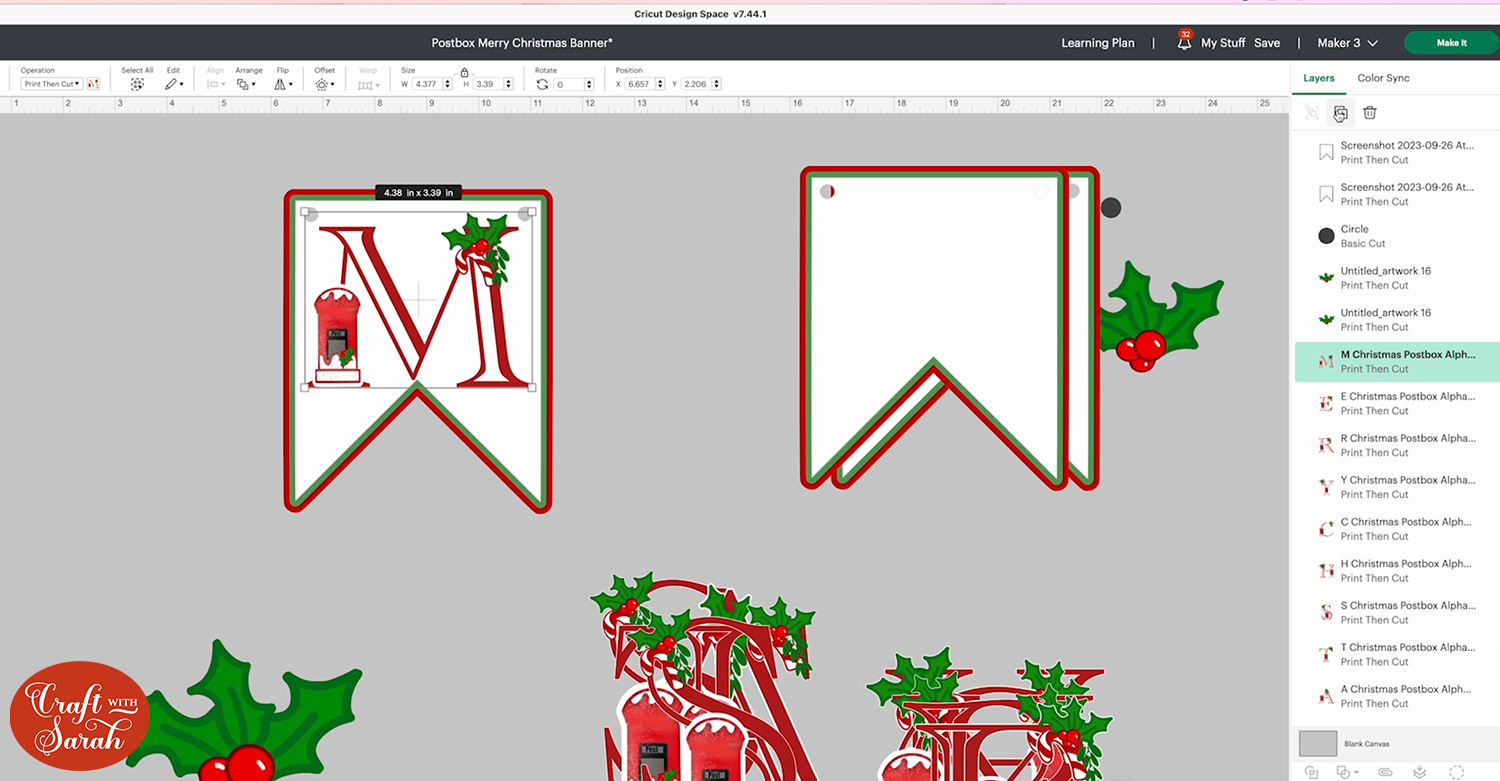Image resolution: width=1500 pixels, height=781 pixels.
Task: Click the Select All icon
Action: 137,85
